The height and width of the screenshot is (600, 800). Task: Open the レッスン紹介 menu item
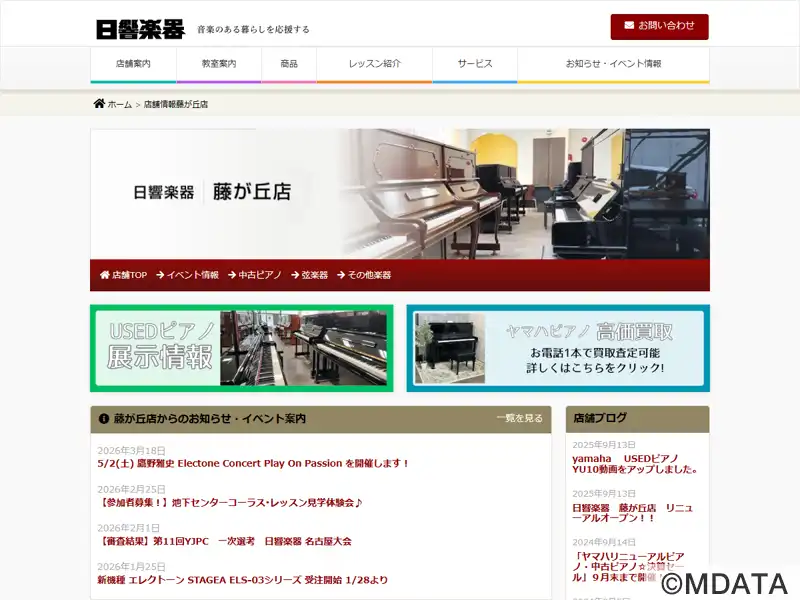(374, 64)
